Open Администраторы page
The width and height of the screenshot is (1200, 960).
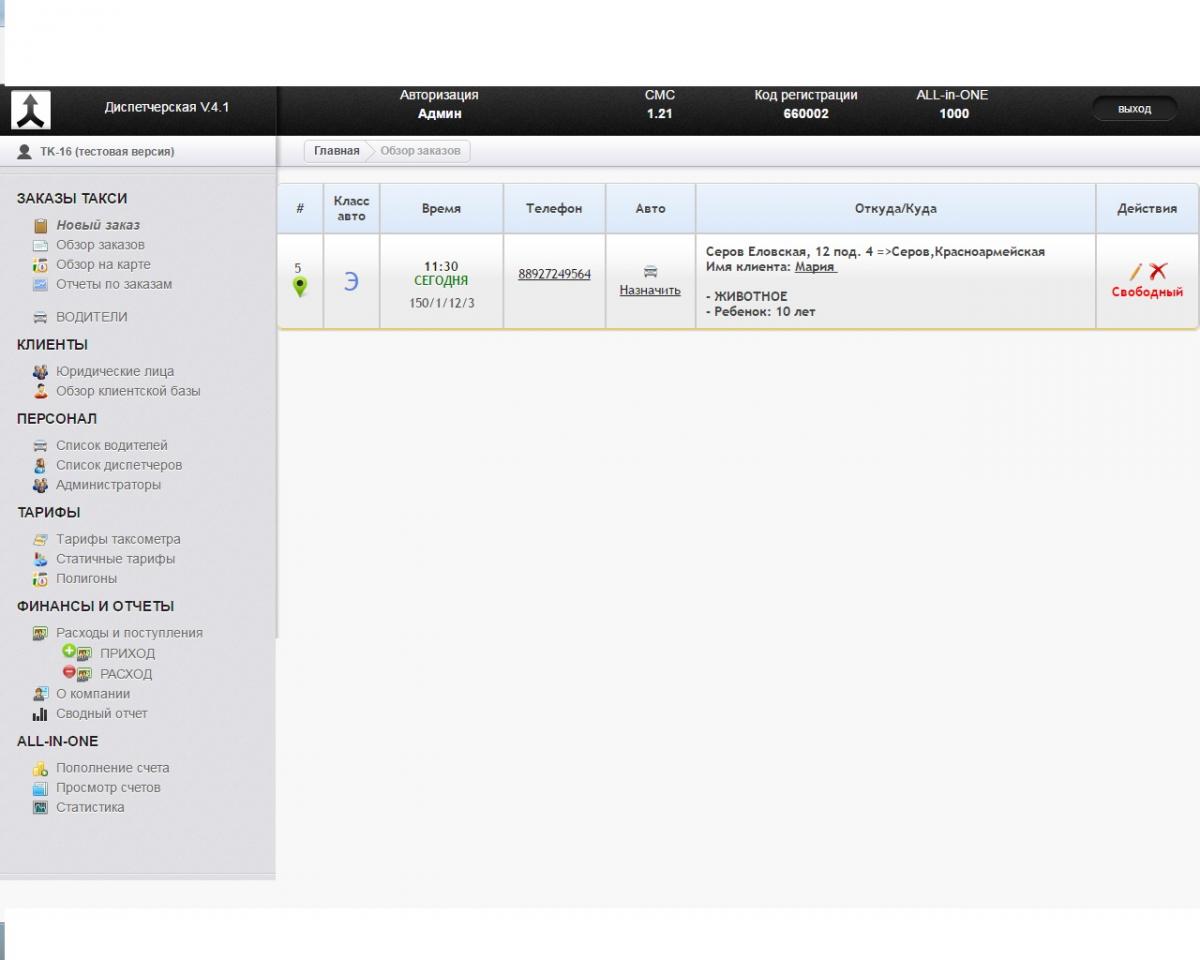click(108, 485)
